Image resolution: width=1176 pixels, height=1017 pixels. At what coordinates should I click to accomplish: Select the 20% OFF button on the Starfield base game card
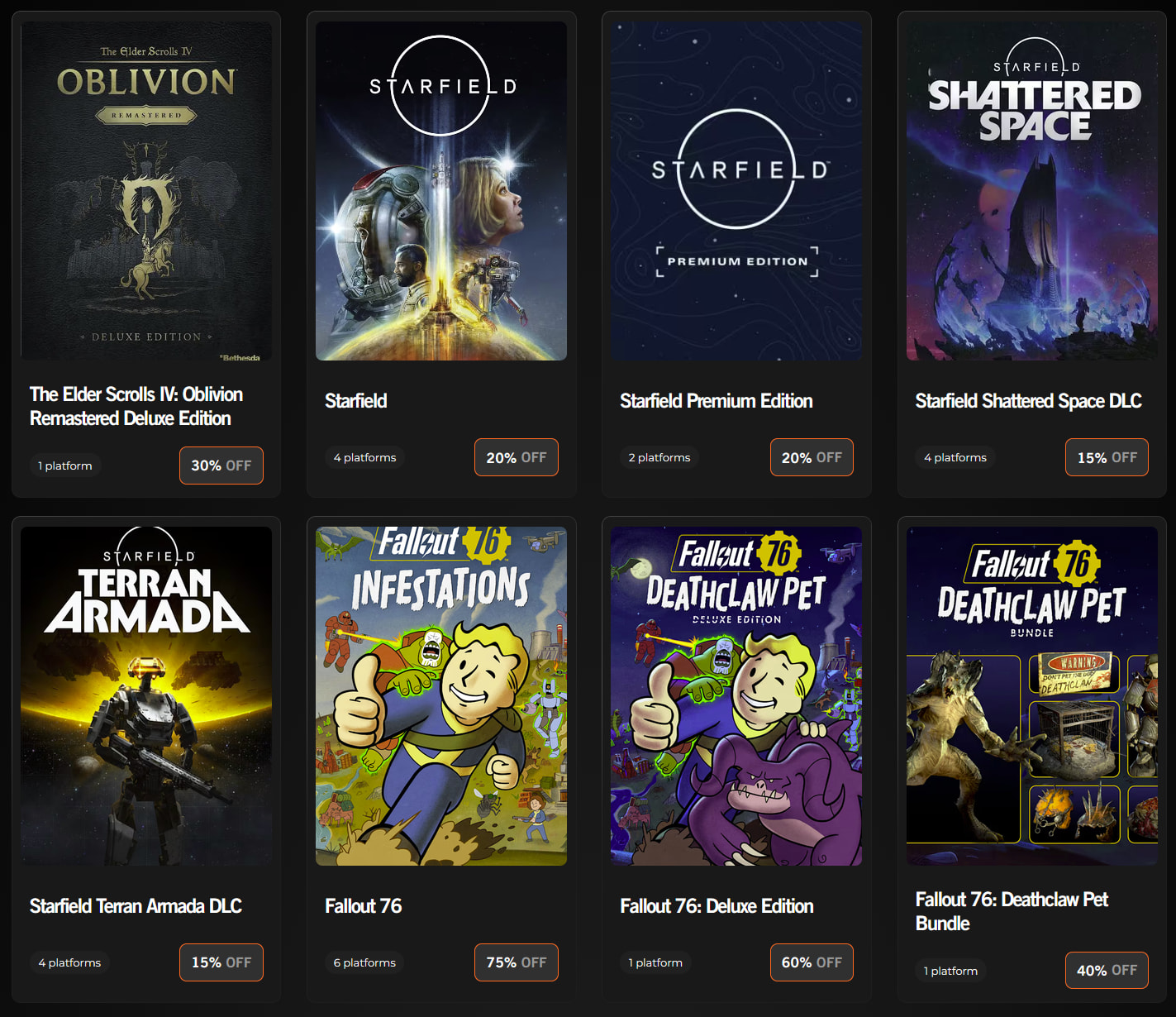point(517,457)
